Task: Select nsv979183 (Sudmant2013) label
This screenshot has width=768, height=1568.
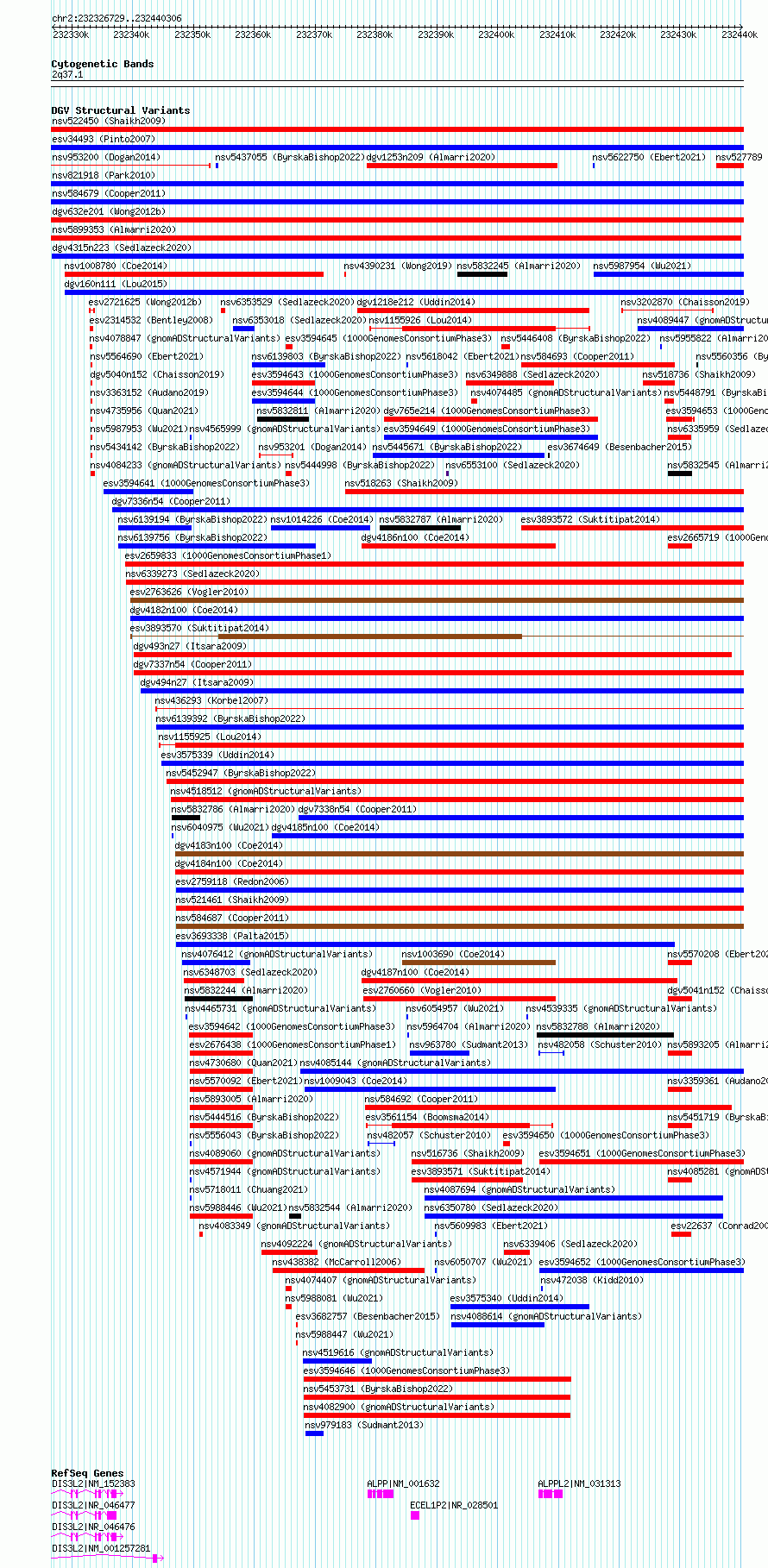Action: (364, 1425)
